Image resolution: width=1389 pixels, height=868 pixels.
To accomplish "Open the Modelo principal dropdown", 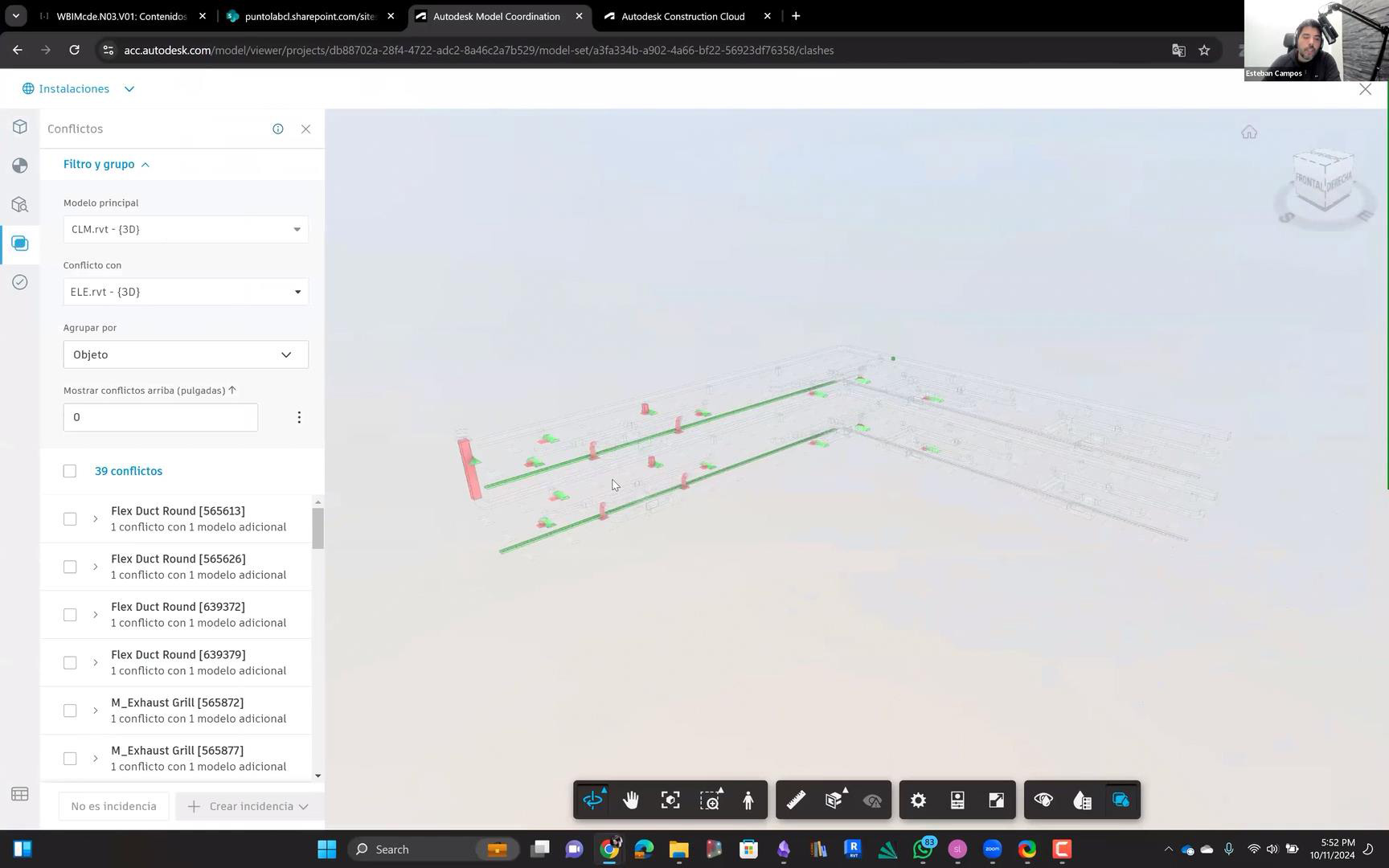I will click(186, 230).
